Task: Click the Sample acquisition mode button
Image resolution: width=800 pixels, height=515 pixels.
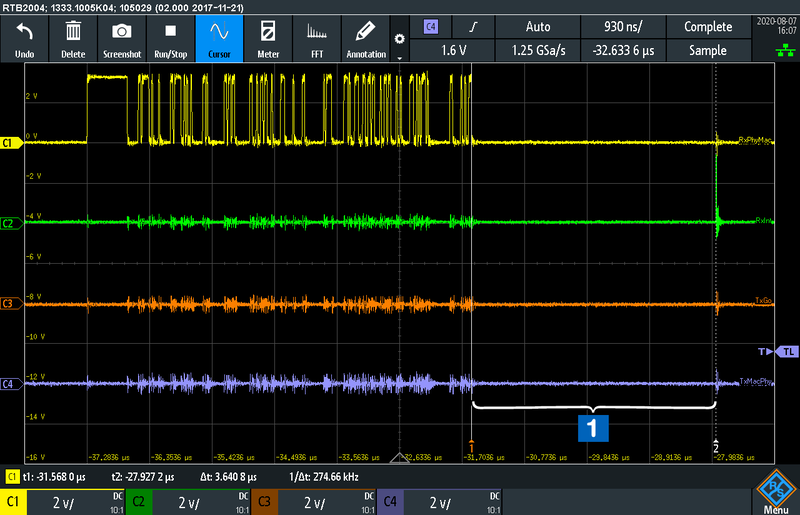Action: 708,50
